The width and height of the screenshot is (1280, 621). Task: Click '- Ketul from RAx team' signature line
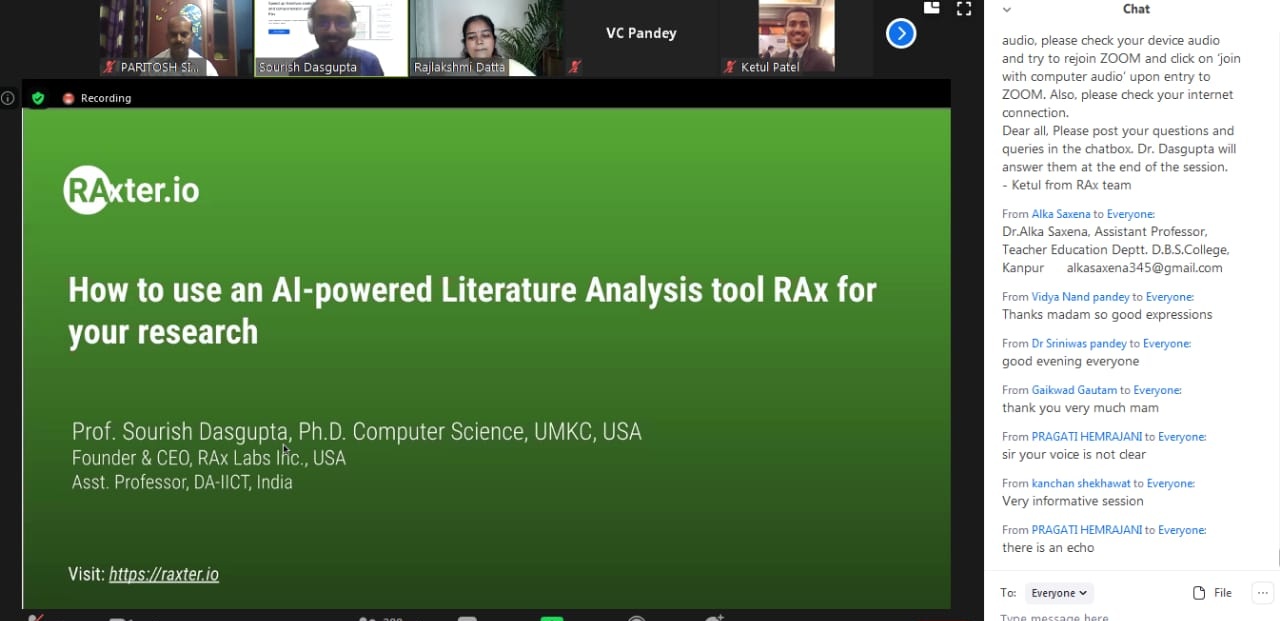[1067, 185]
